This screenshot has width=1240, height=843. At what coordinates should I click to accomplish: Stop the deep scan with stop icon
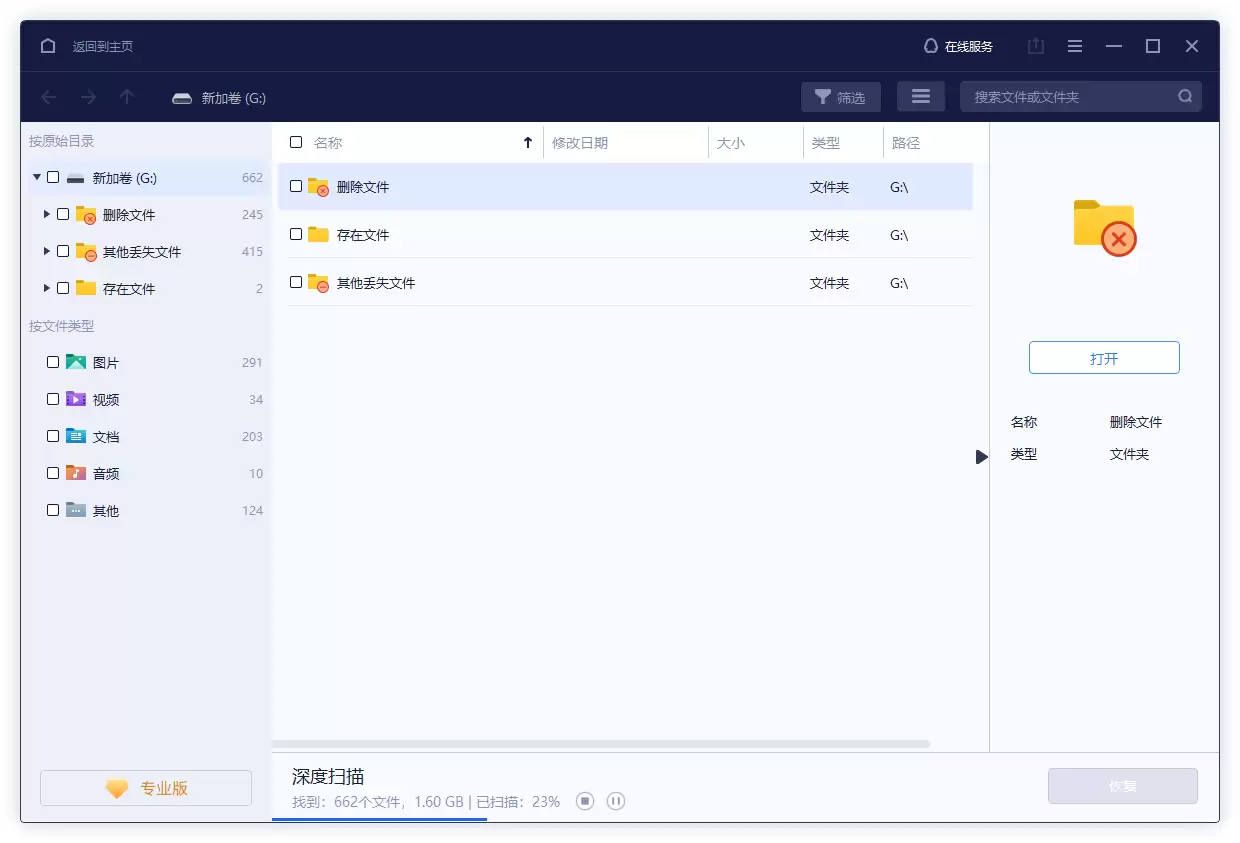tap(586, 801)
